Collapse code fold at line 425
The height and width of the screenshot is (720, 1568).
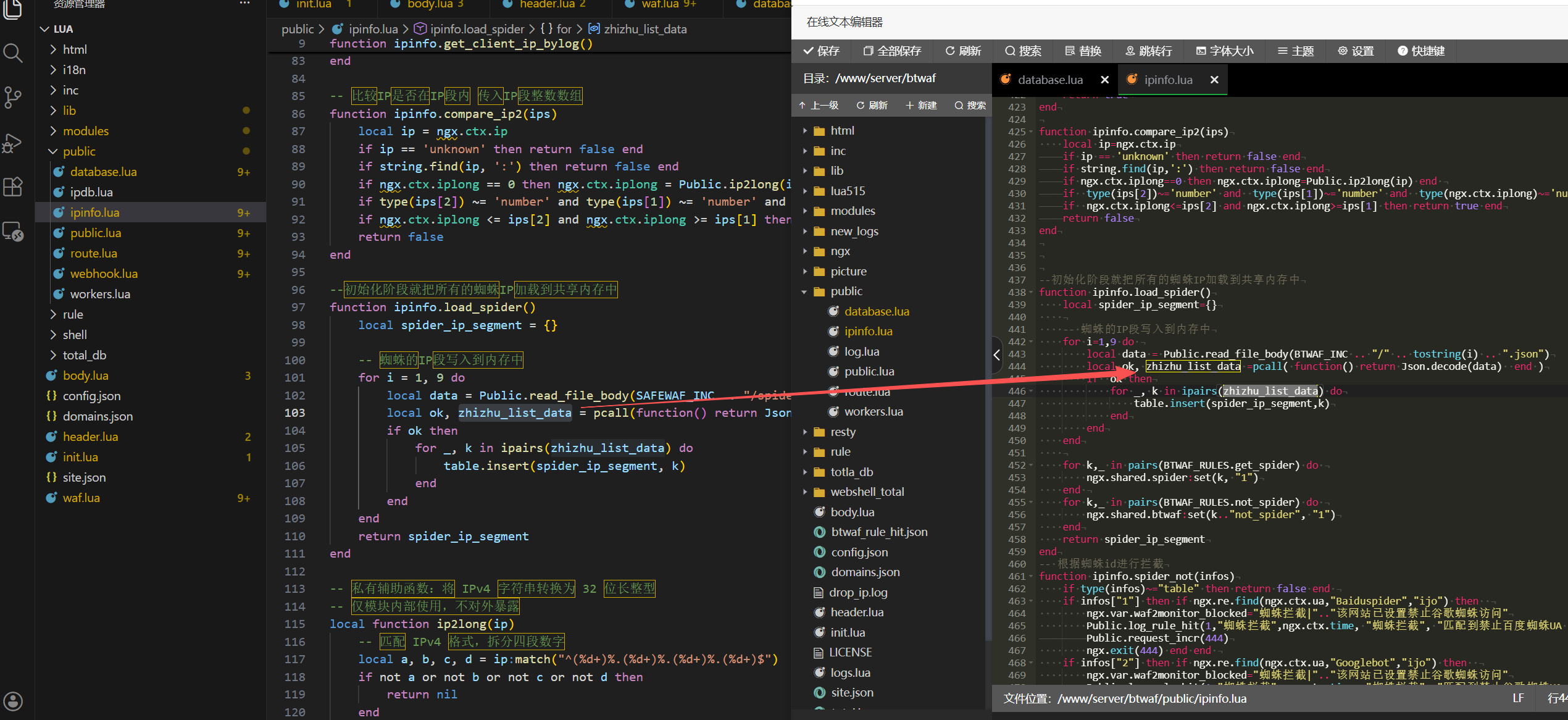pos(1032,132)
